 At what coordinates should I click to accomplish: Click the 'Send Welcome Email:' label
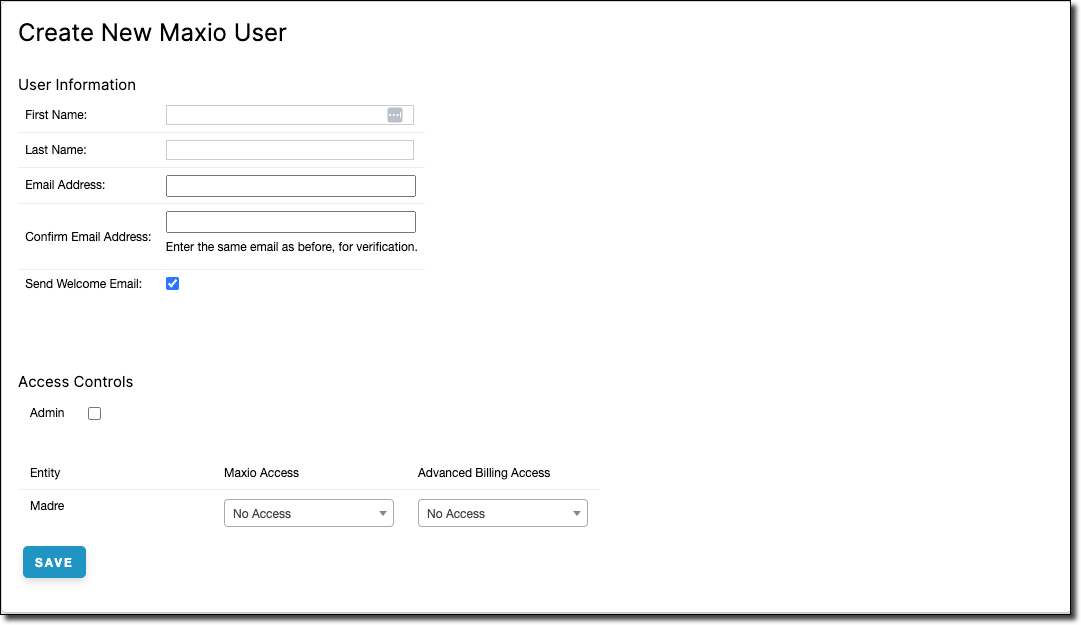pyautogui.click(x=83, y=284)
